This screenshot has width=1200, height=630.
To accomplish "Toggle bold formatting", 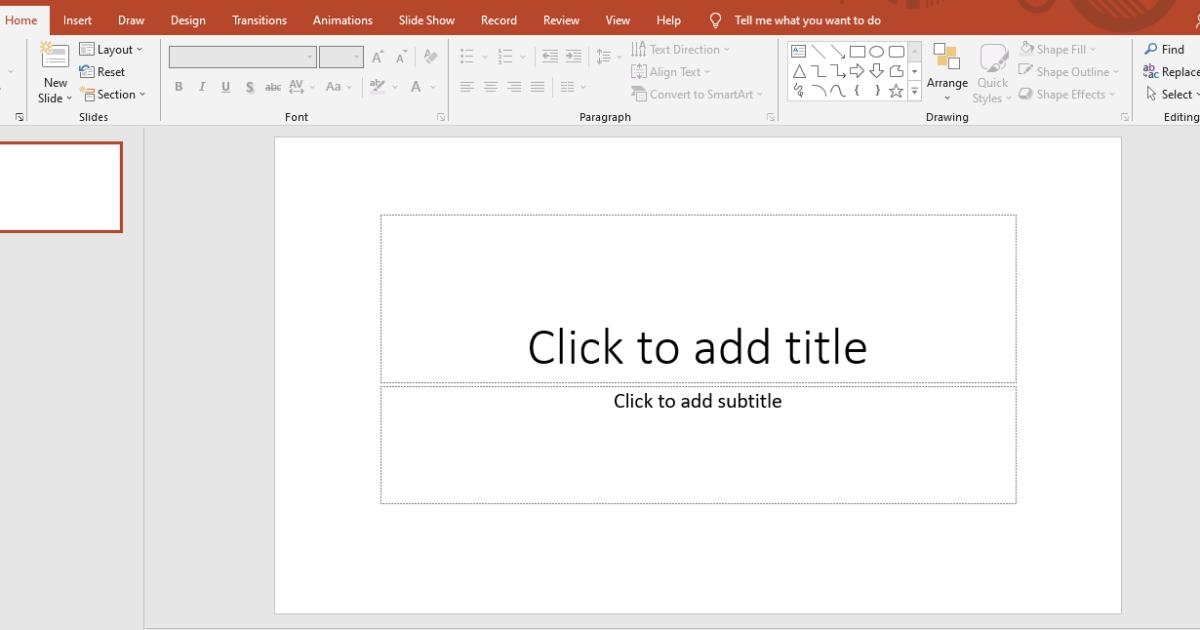I will [x=178, y=87].
